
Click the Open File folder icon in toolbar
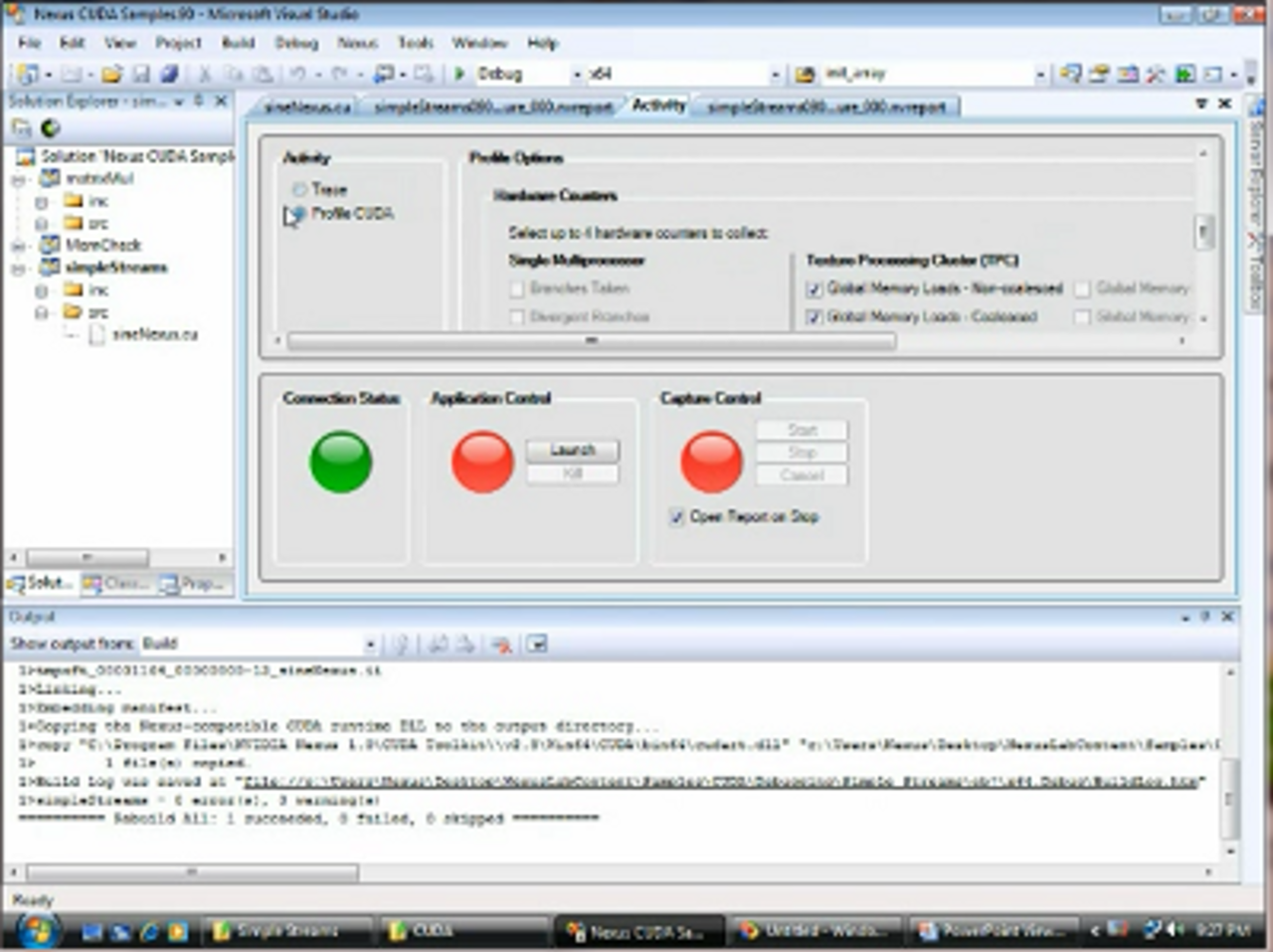pyautogui.click(x=111, y=75)
